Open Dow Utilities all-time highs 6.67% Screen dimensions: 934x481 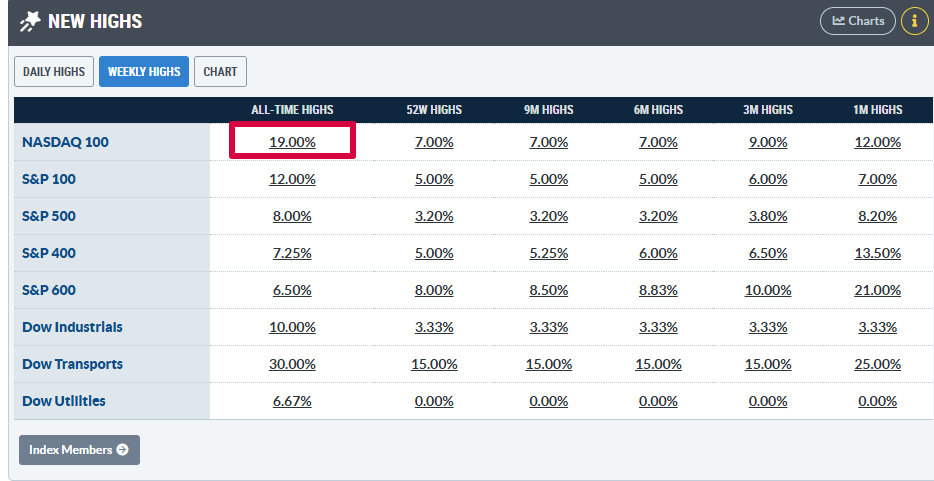pos(292,401)
